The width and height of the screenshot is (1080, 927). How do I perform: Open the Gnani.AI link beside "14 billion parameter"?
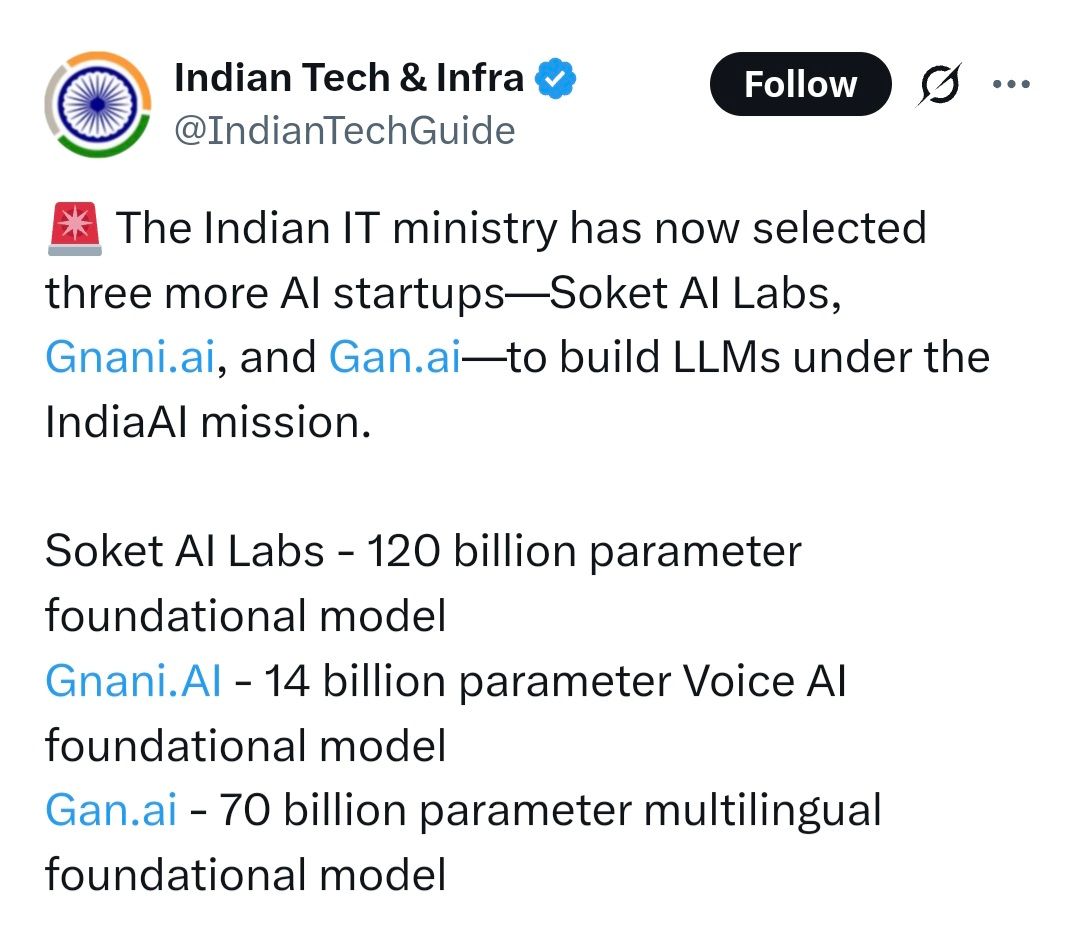[x=133, y=681]
